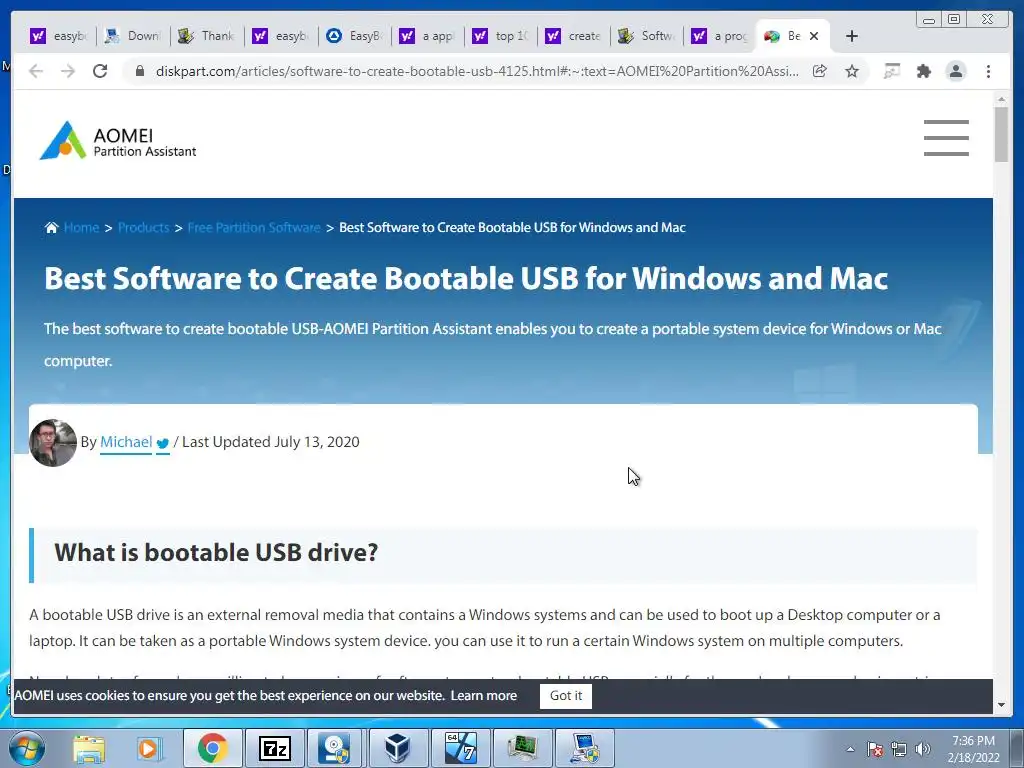Open the Free Partition Software breadcrumb
1024x768 pixels.
(x=254, y=227)
